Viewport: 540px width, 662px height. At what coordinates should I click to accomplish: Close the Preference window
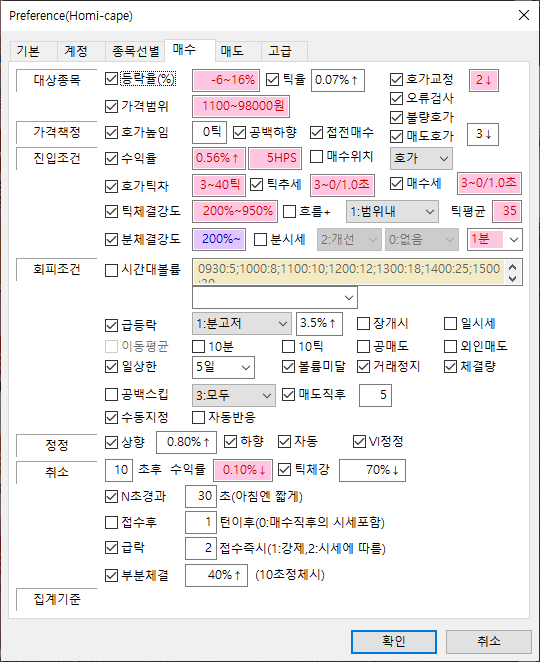(x=524, y=16)
